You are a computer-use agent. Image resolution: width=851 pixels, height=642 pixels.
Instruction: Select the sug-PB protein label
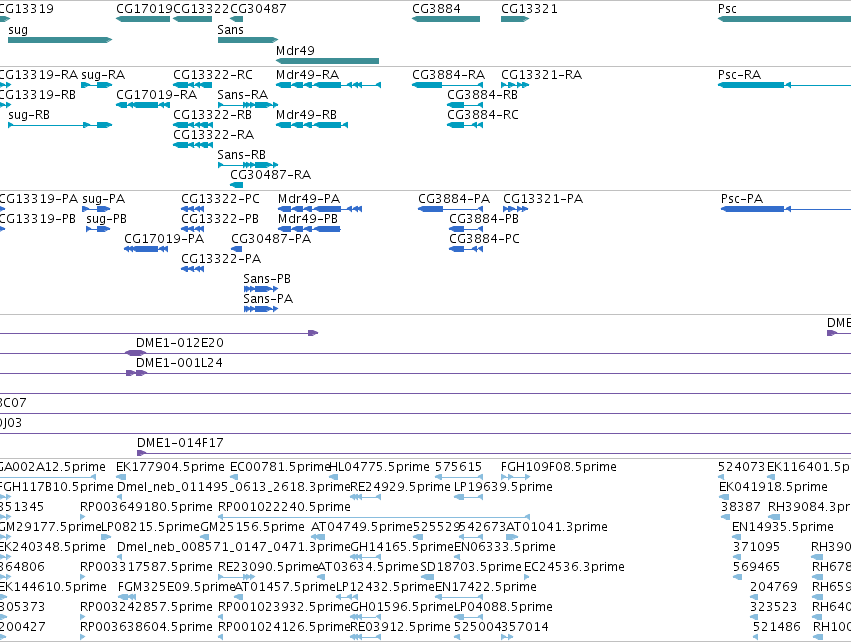pos(106,219)
